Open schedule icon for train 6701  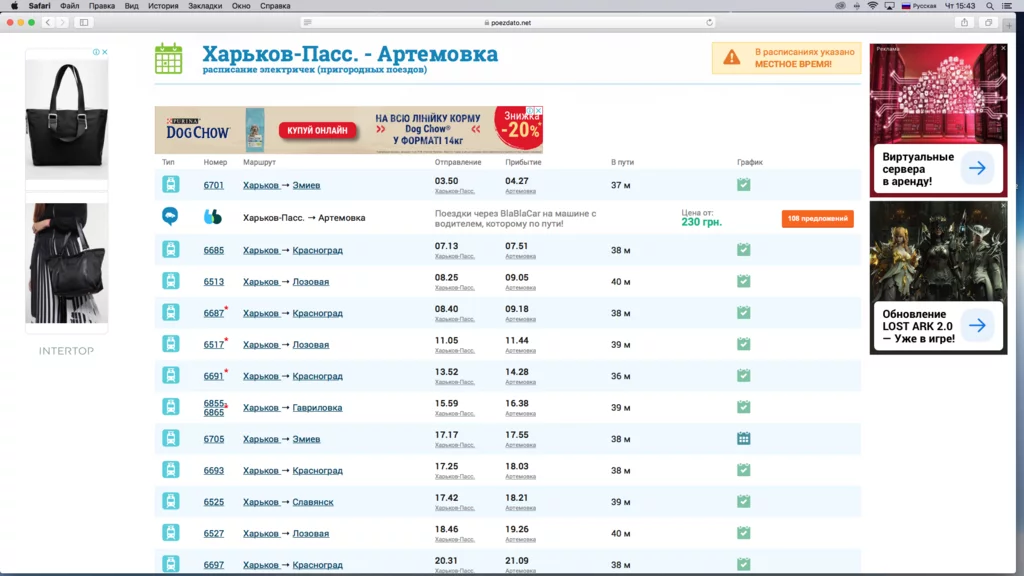743,185
